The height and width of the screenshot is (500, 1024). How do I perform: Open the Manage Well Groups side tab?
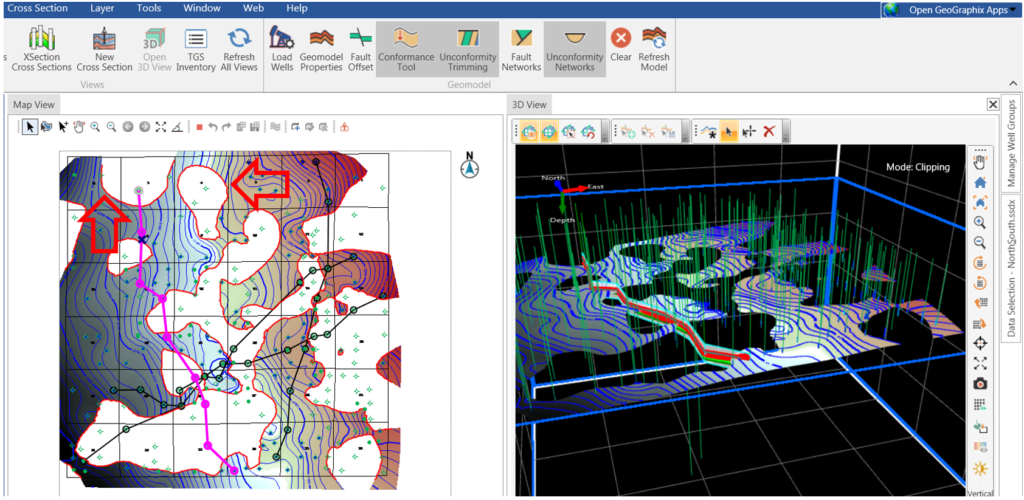(1011, 144)
